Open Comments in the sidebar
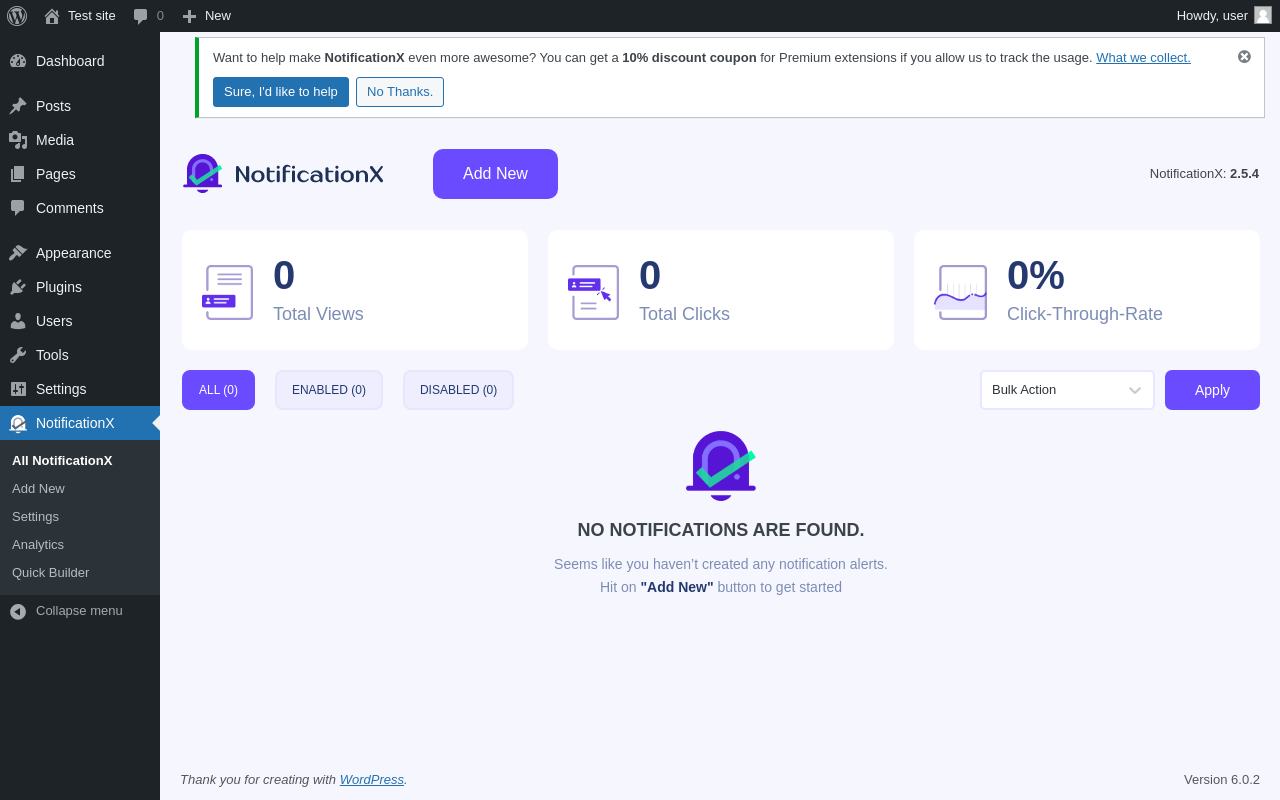This screenshot has width=1280, height=800. [80, 208]
